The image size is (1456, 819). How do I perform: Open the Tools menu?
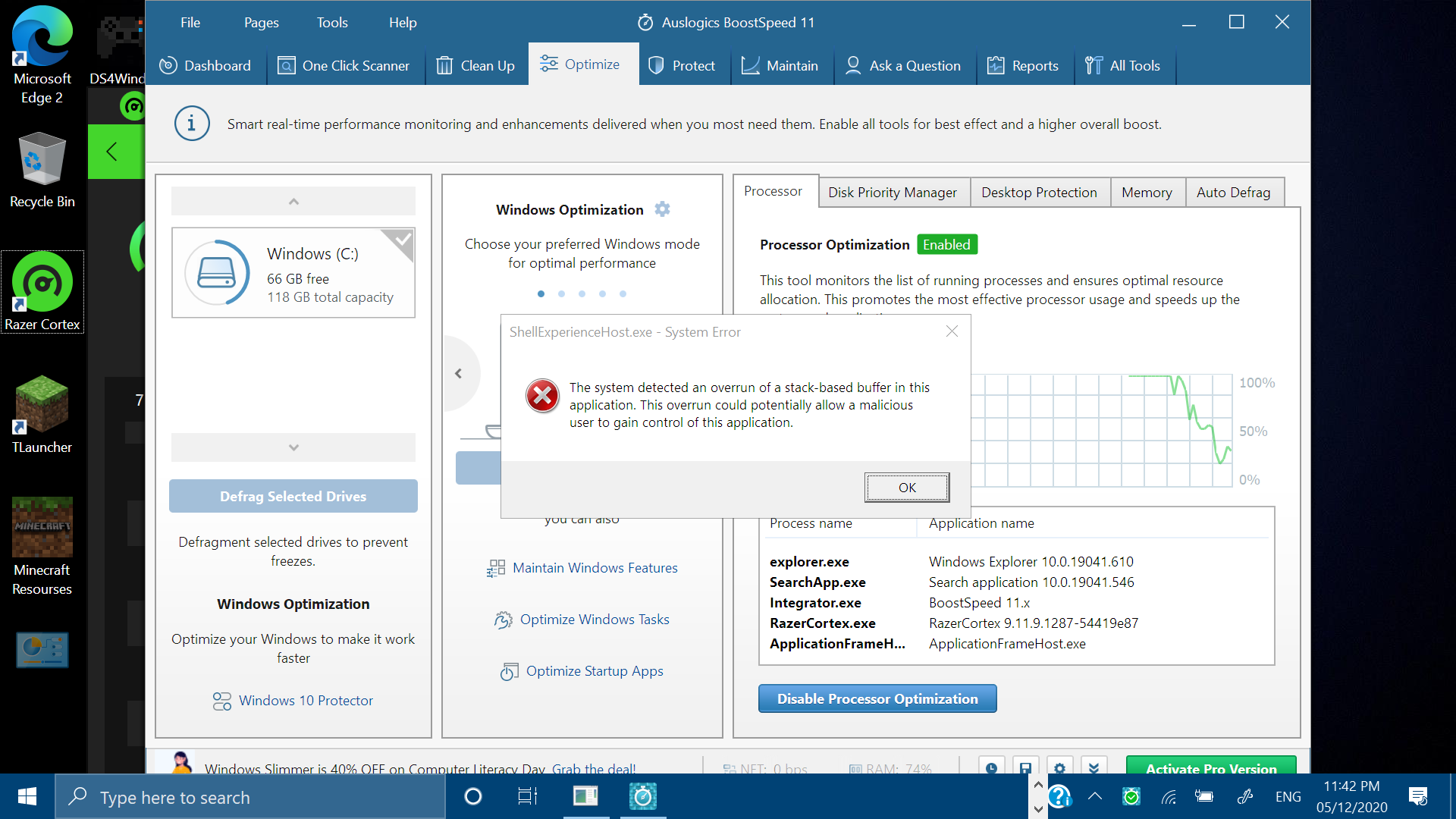click(x=332, y=23)
